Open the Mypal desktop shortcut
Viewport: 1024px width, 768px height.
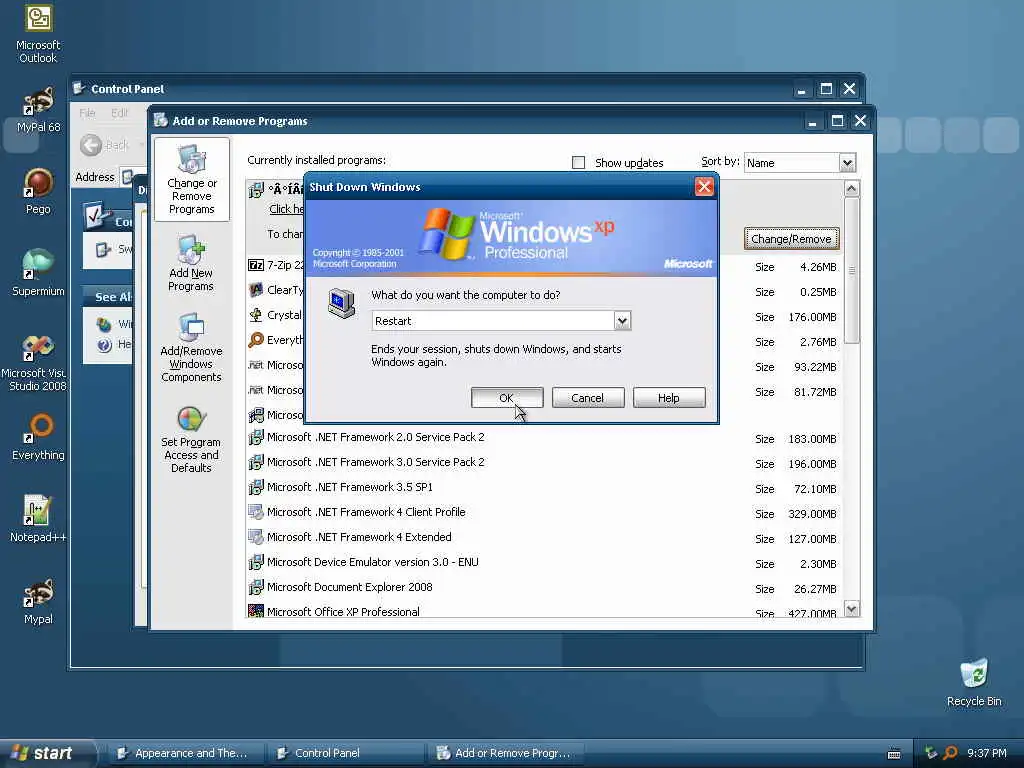tap(38, 601)
